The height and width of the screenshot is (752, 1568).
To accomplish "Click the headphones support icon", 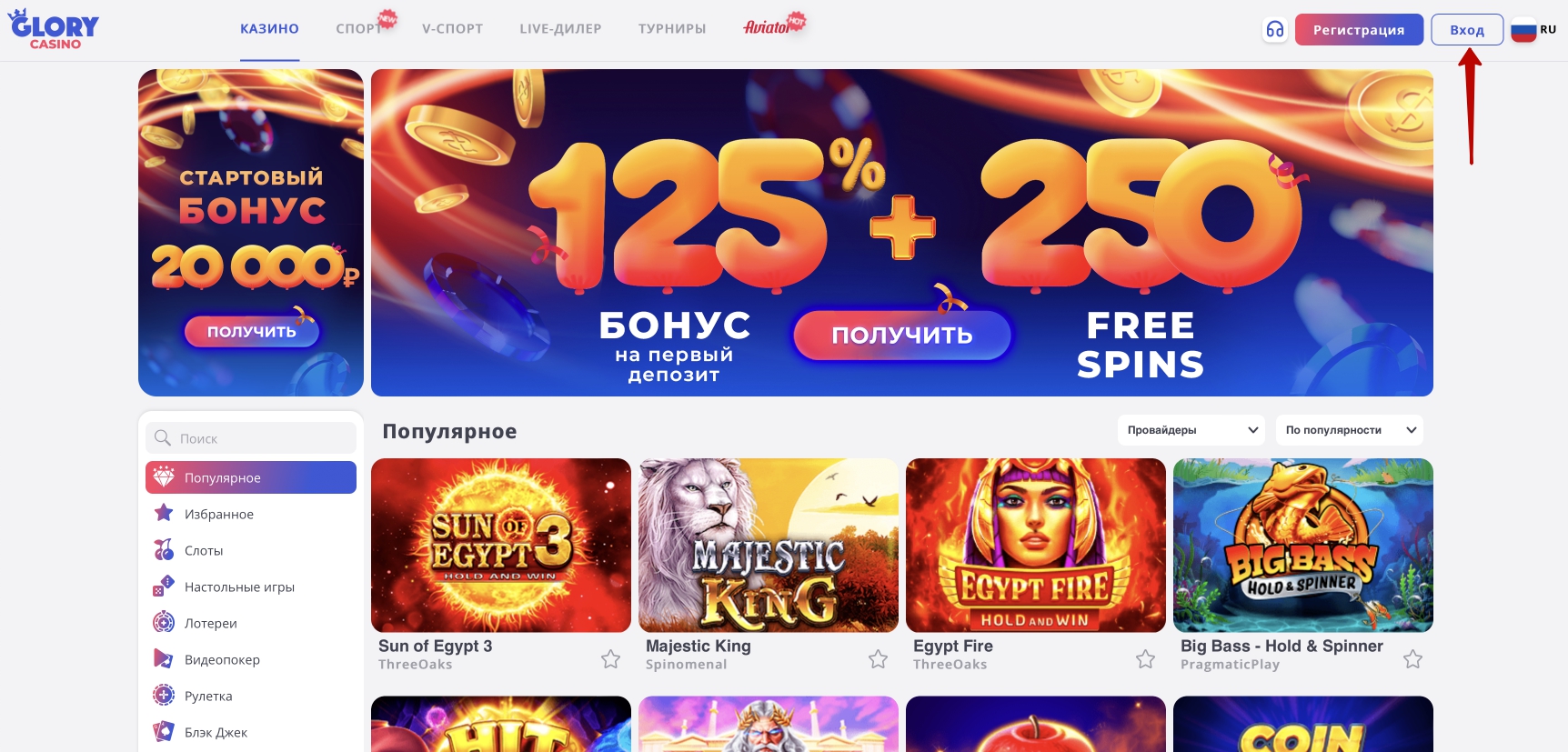I will click(1275, 30).
